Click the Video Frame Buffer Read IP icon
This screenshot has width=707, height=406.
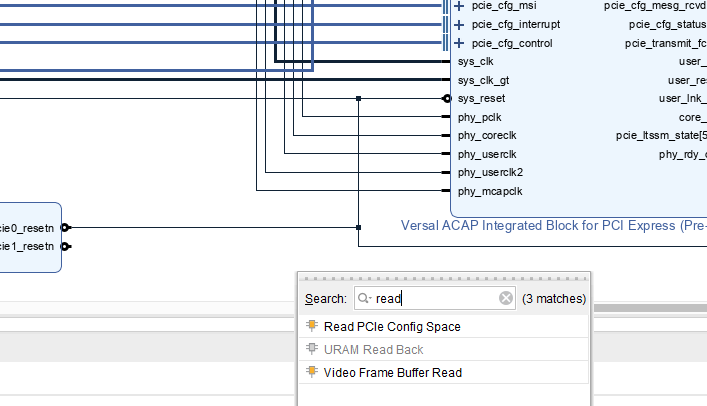[312, 373]
